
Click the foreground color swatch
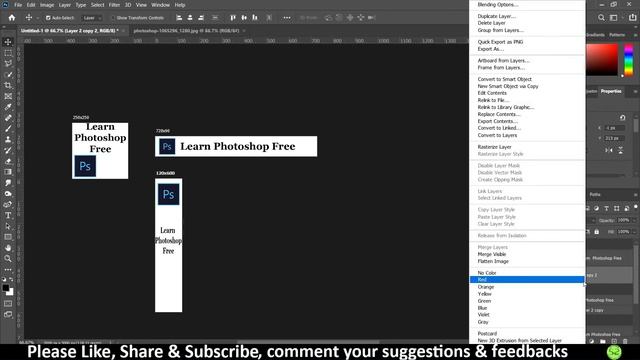(x=6, y=288)
